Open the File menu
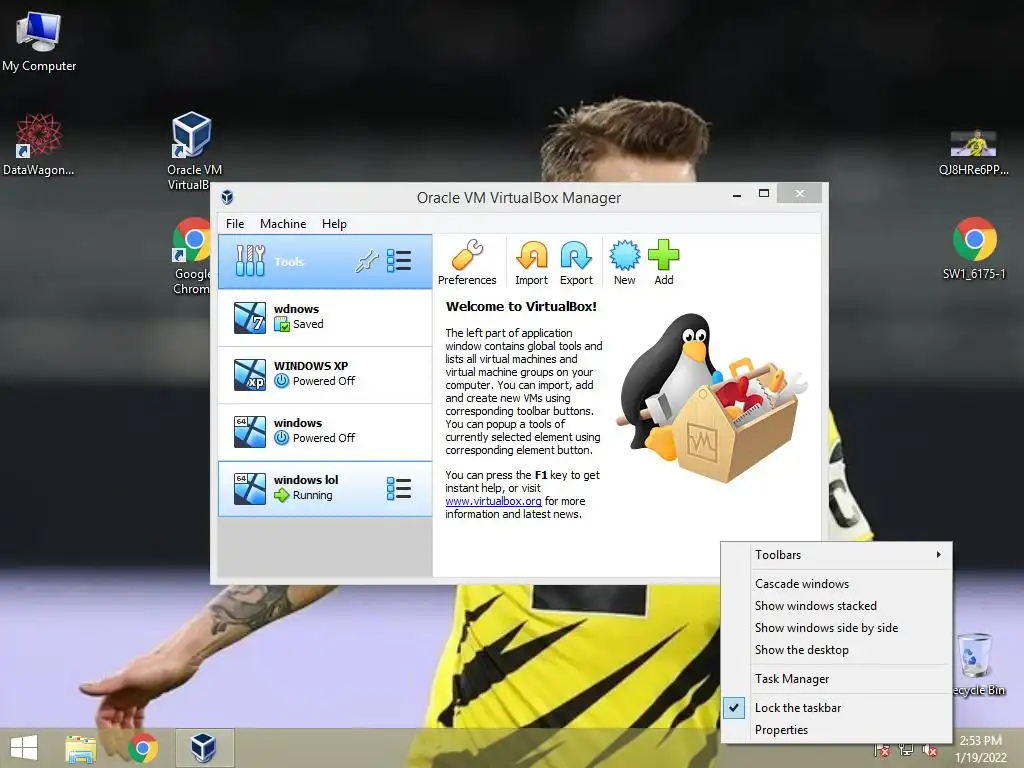Screen dimensions: 1024x768 click(x=235, y=223)
